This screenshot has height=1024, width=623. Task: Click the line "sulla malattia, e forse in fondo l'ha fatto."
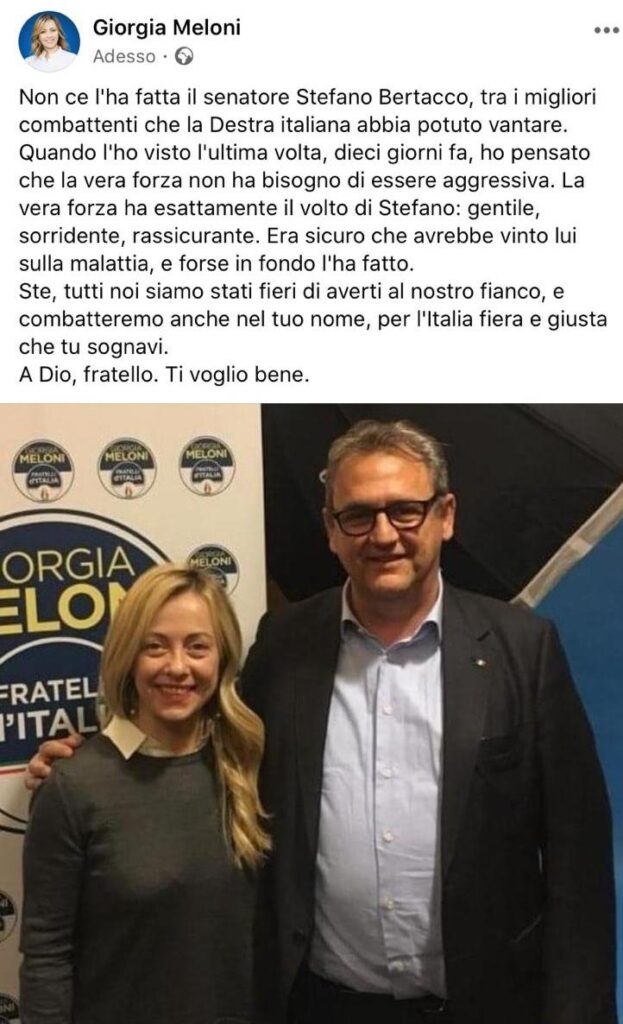(x=217, y=263)
